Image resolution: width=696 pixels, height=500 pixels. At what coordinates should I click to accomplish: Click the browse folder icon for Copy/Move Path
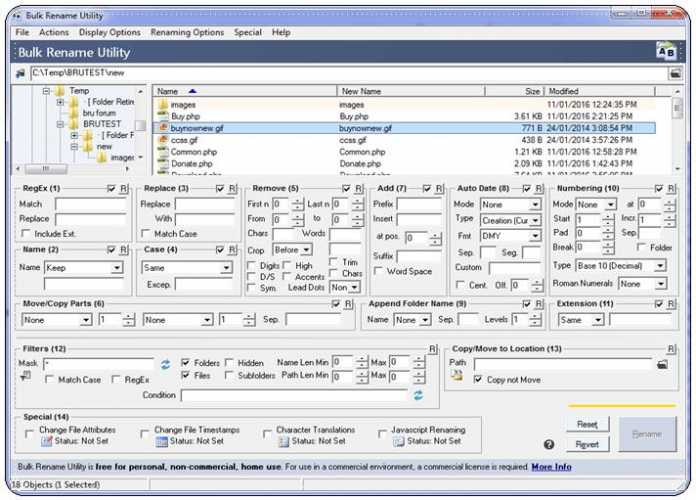[x=662, y=365]
